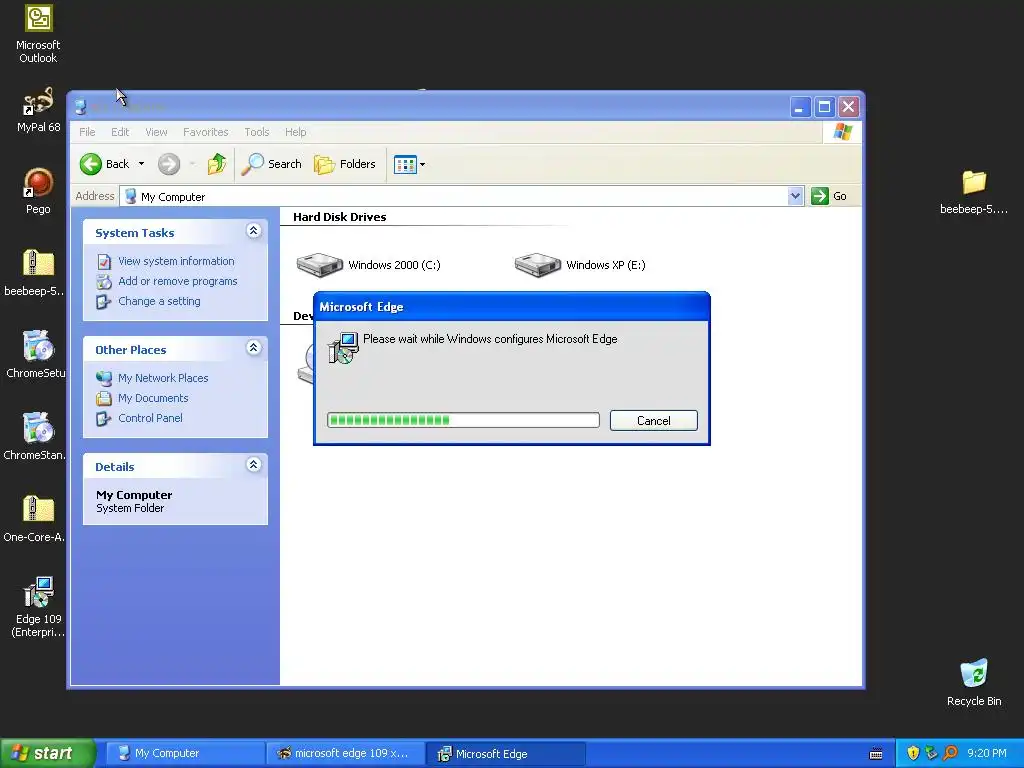Open Control Panel link
Viewport: 1024px width, 768px height.
(x=150, y=418)
